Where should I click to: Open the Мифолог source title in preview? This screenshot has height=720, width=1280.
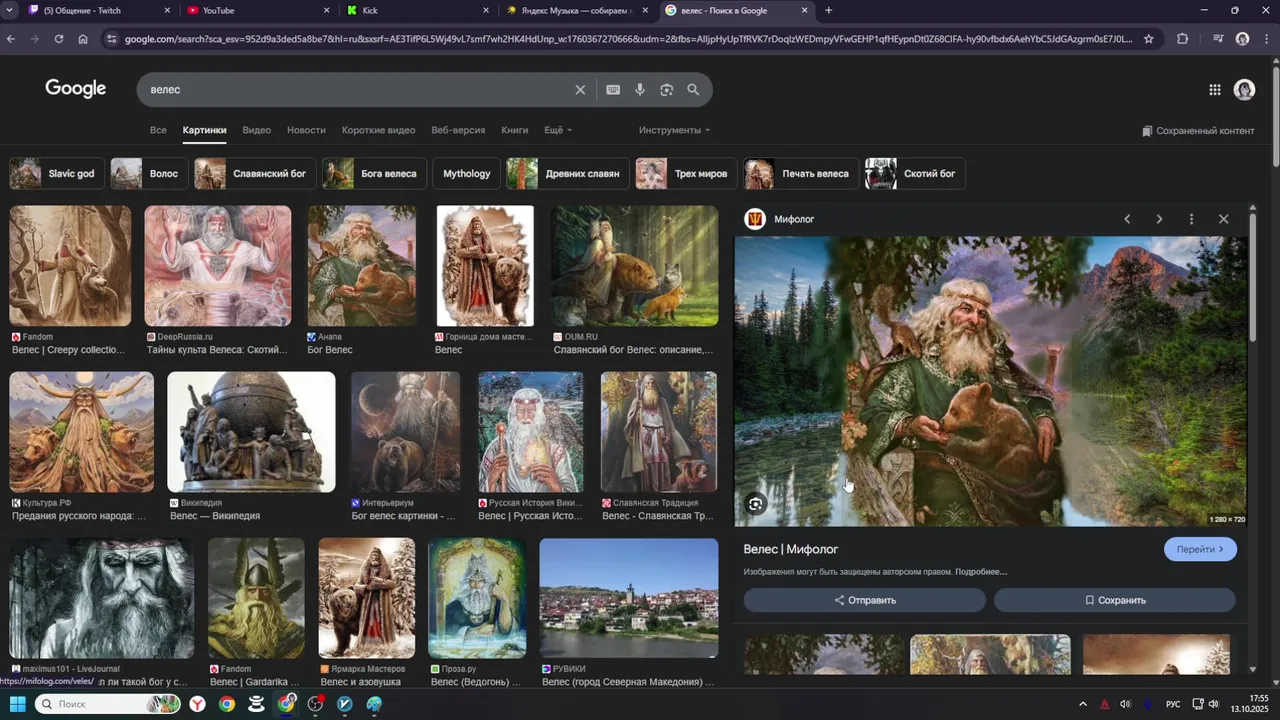tap(794, 219)
